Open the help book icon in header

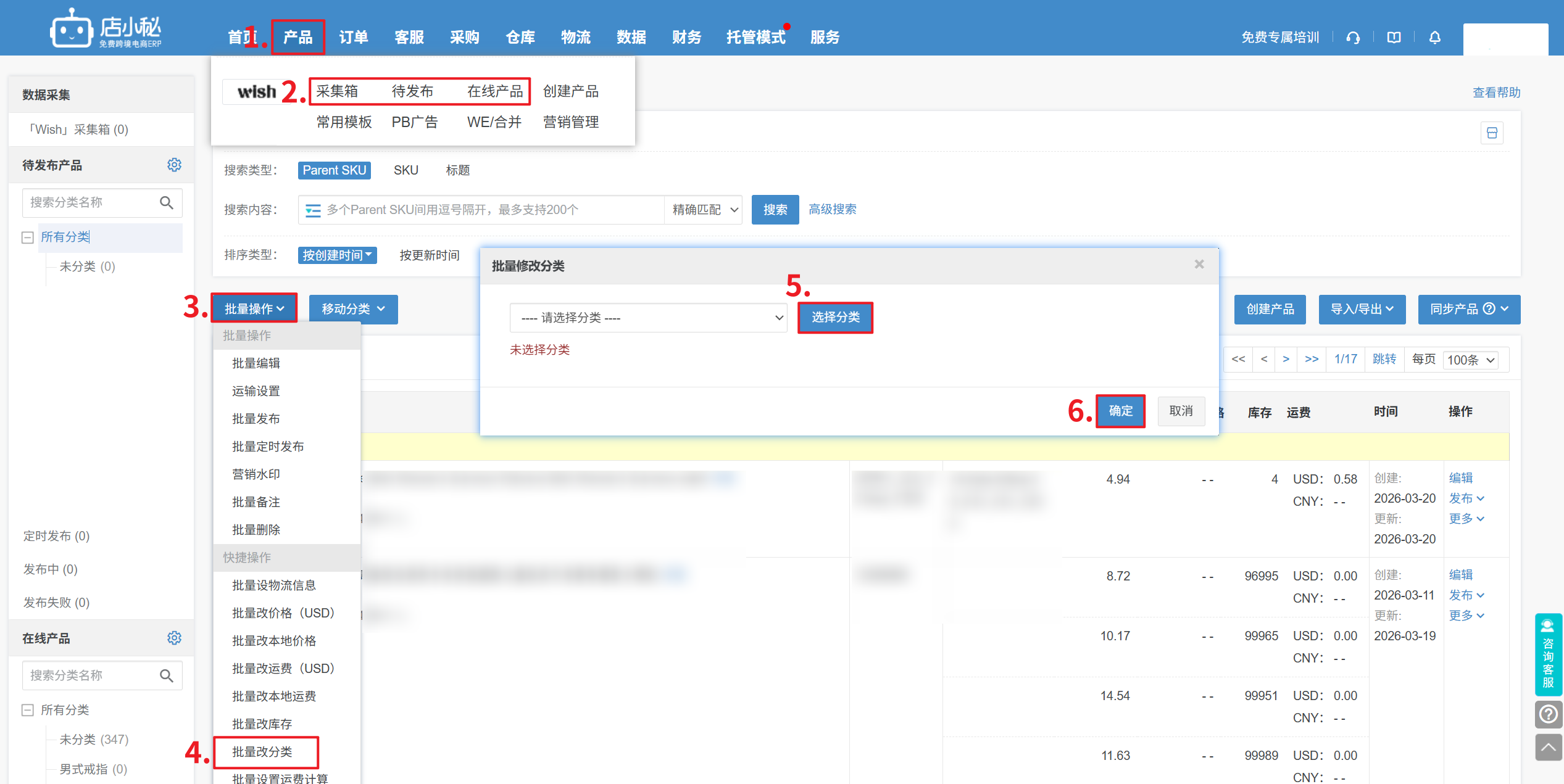[x=1394, y=38]
